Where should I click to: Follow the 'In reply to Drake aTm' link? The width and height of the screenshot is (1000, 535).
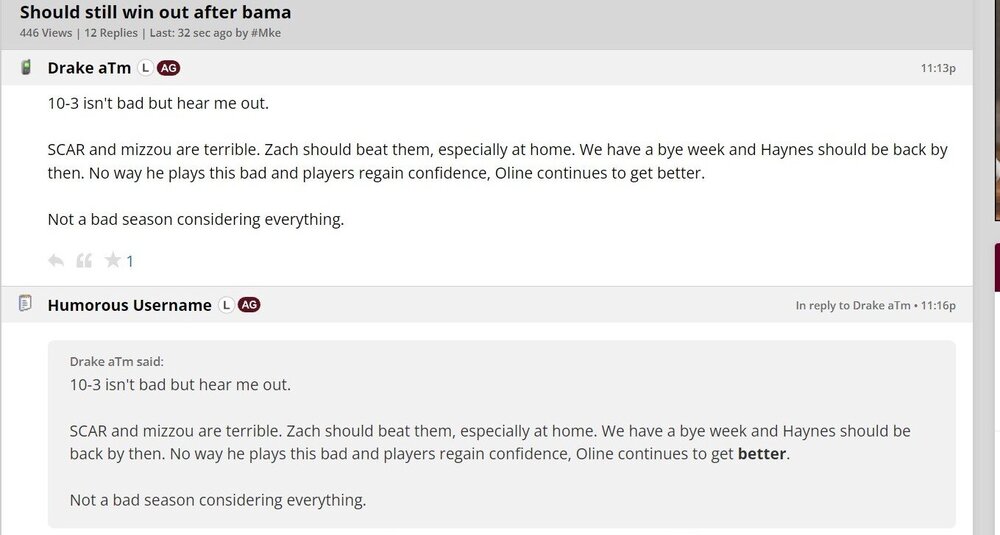click(x=853, y=305)
